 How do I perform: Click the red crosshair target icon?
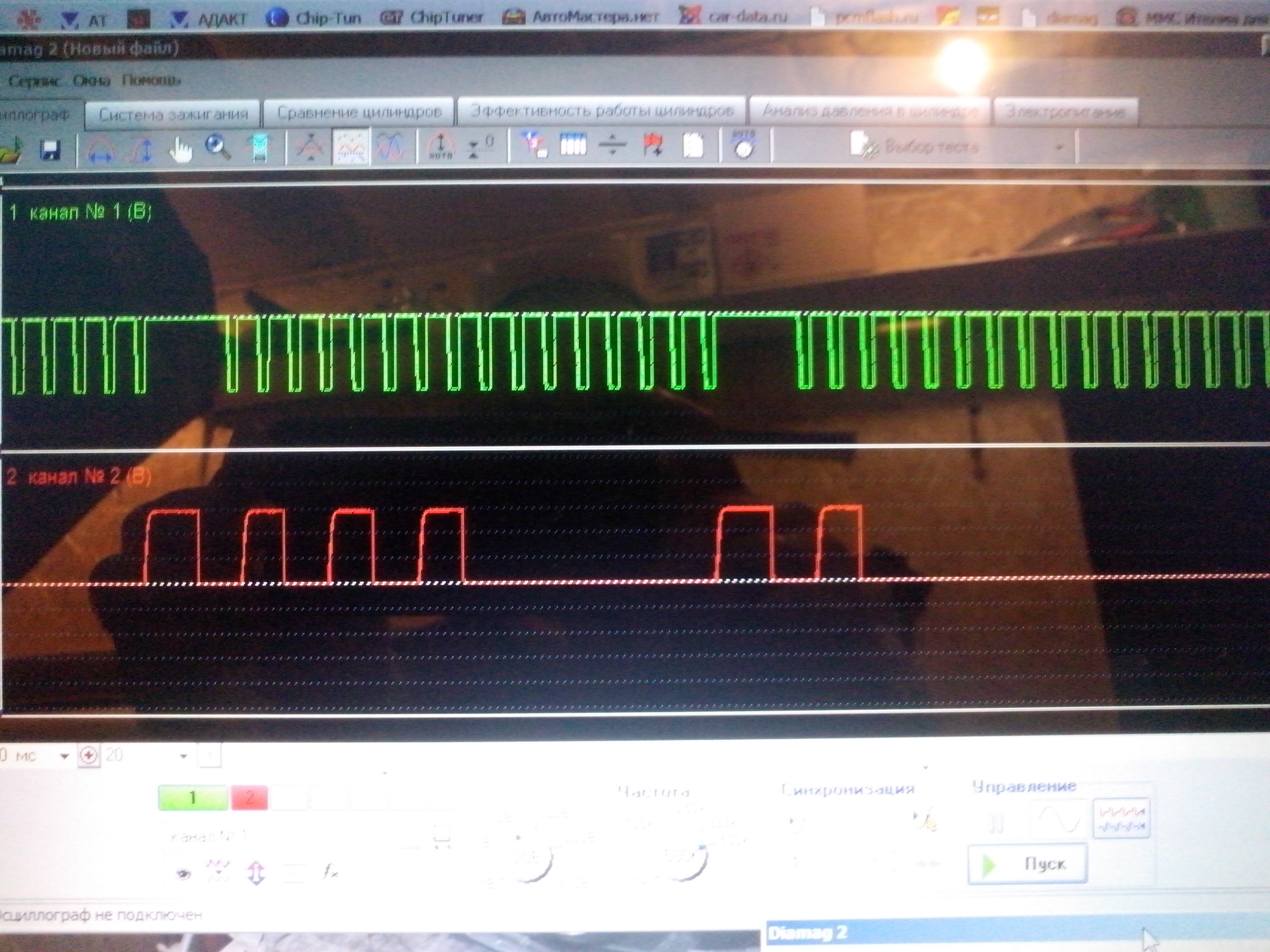pyautogui.click(x=88, y=756)
